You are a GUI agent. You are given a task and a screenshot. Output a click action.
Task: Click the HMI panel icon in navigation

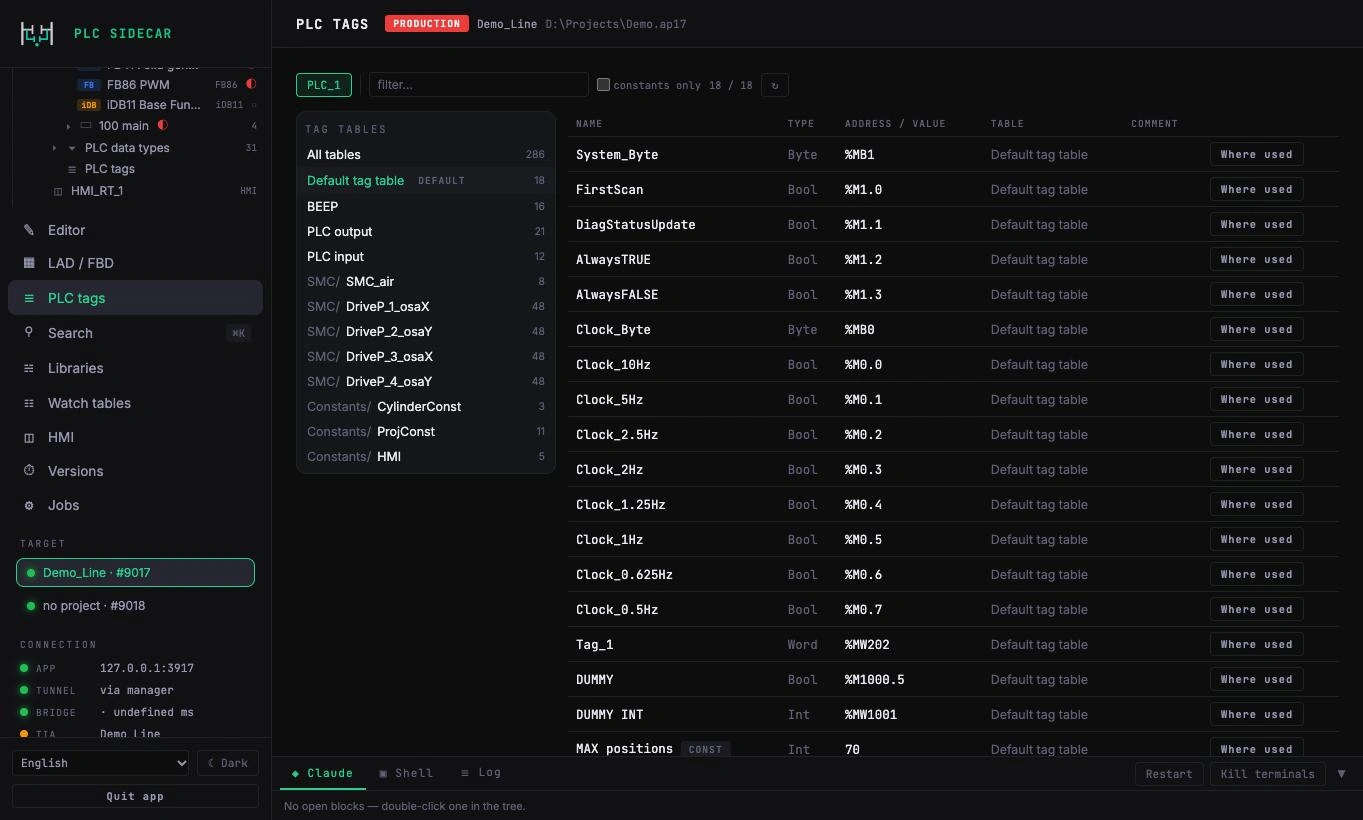(29, 437)
